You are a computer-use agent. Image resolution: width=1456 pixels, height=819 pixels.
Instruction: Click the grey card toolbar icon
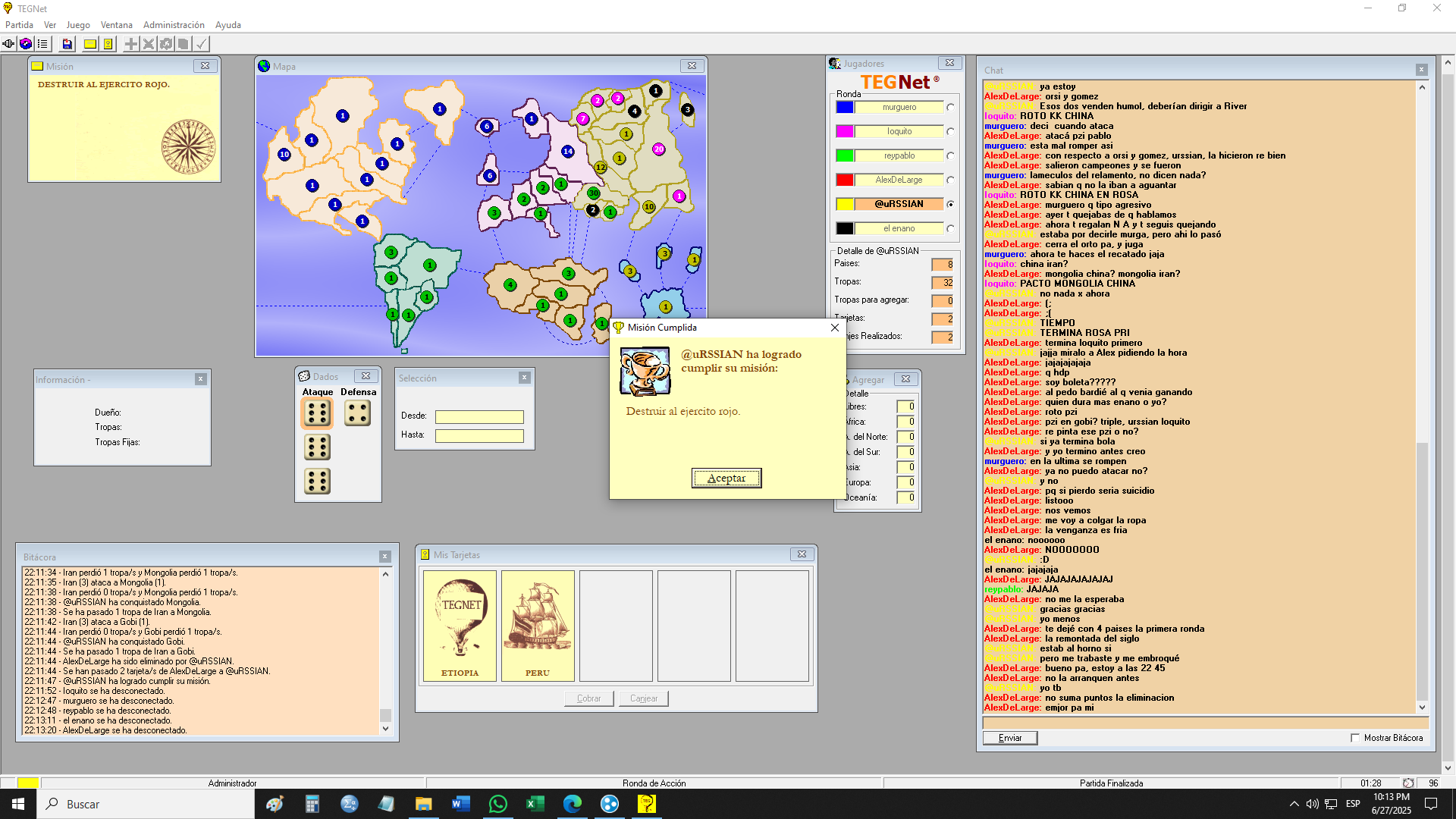click(183, 44)
